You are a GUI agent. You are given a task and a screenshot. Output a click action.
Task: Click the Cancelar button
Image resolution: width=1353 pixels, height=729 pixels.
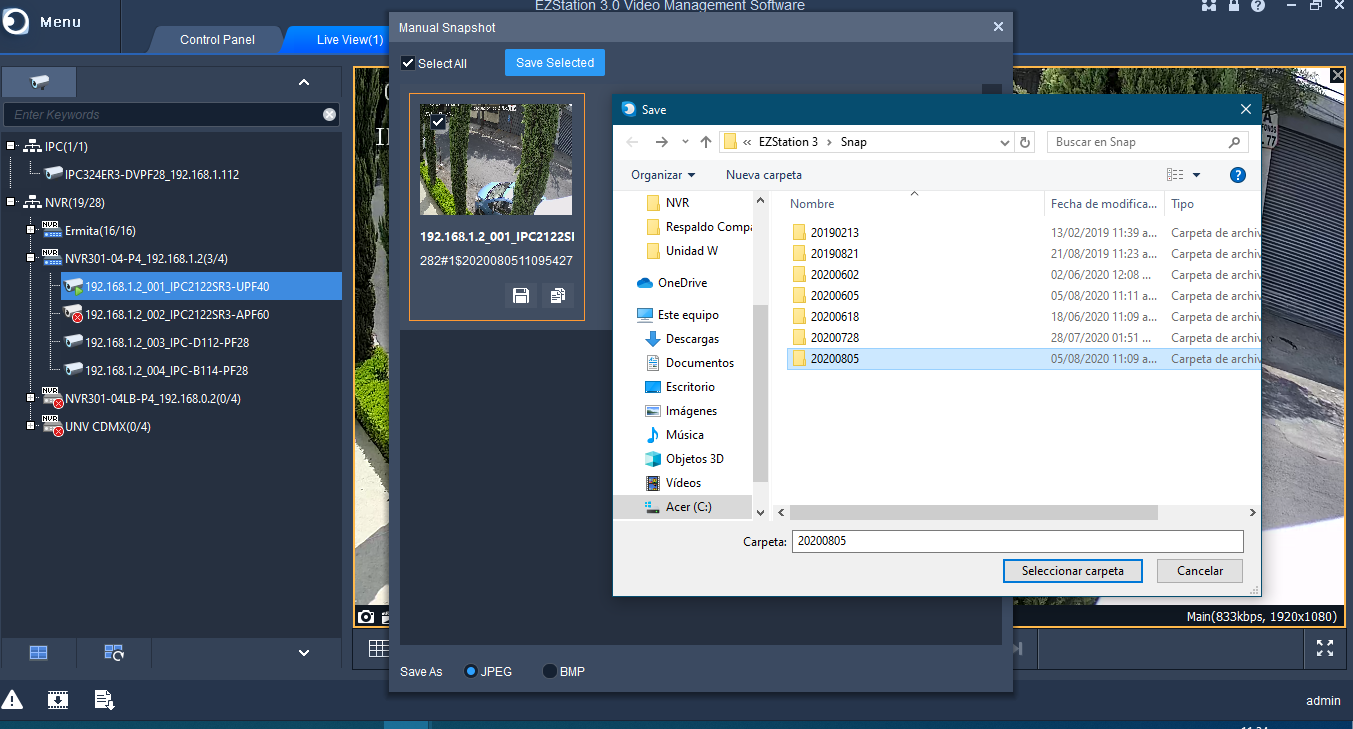1200,571
